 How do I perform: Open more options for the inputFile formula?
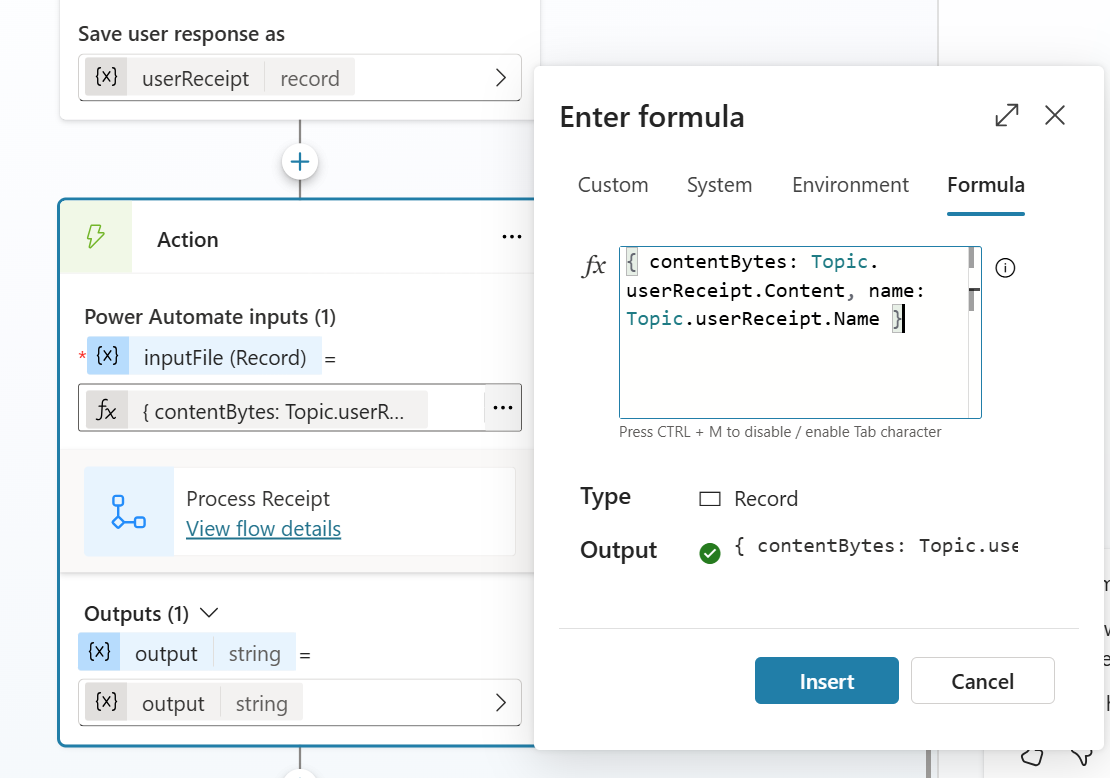(503, 408)
